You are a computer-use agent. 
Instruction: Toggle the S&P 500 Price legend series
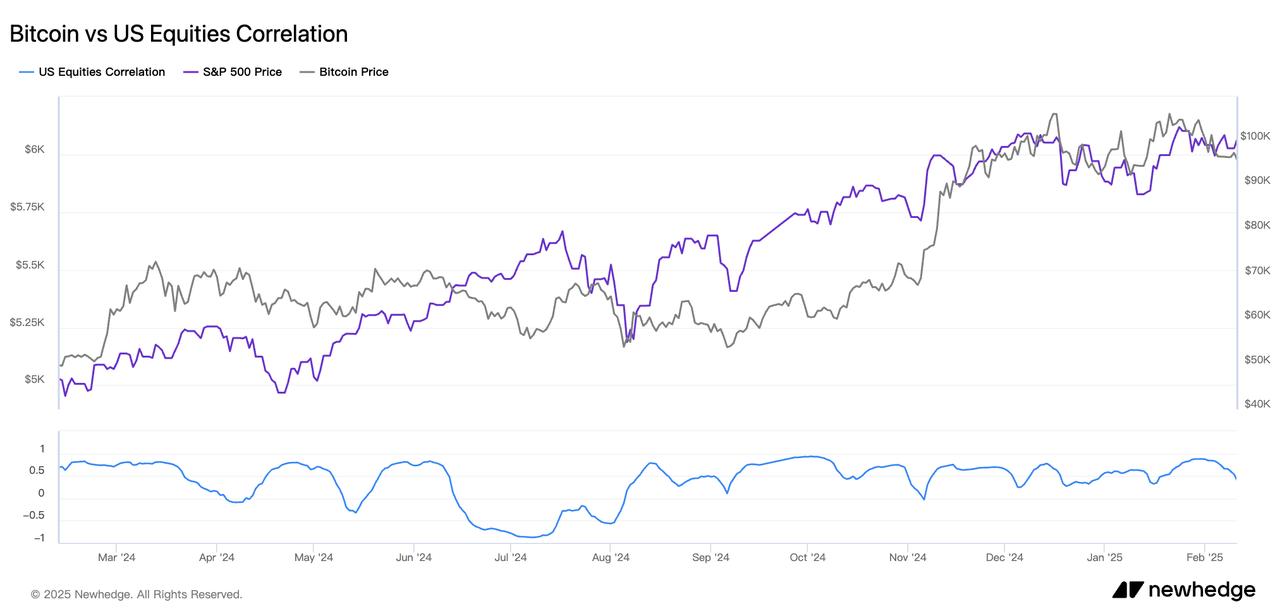click(x=242, y=72)
